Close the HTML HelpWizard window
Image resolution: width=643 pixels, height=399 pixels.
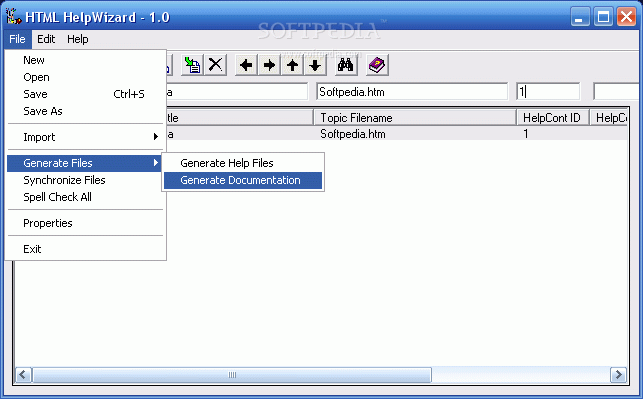pos(627,17)
